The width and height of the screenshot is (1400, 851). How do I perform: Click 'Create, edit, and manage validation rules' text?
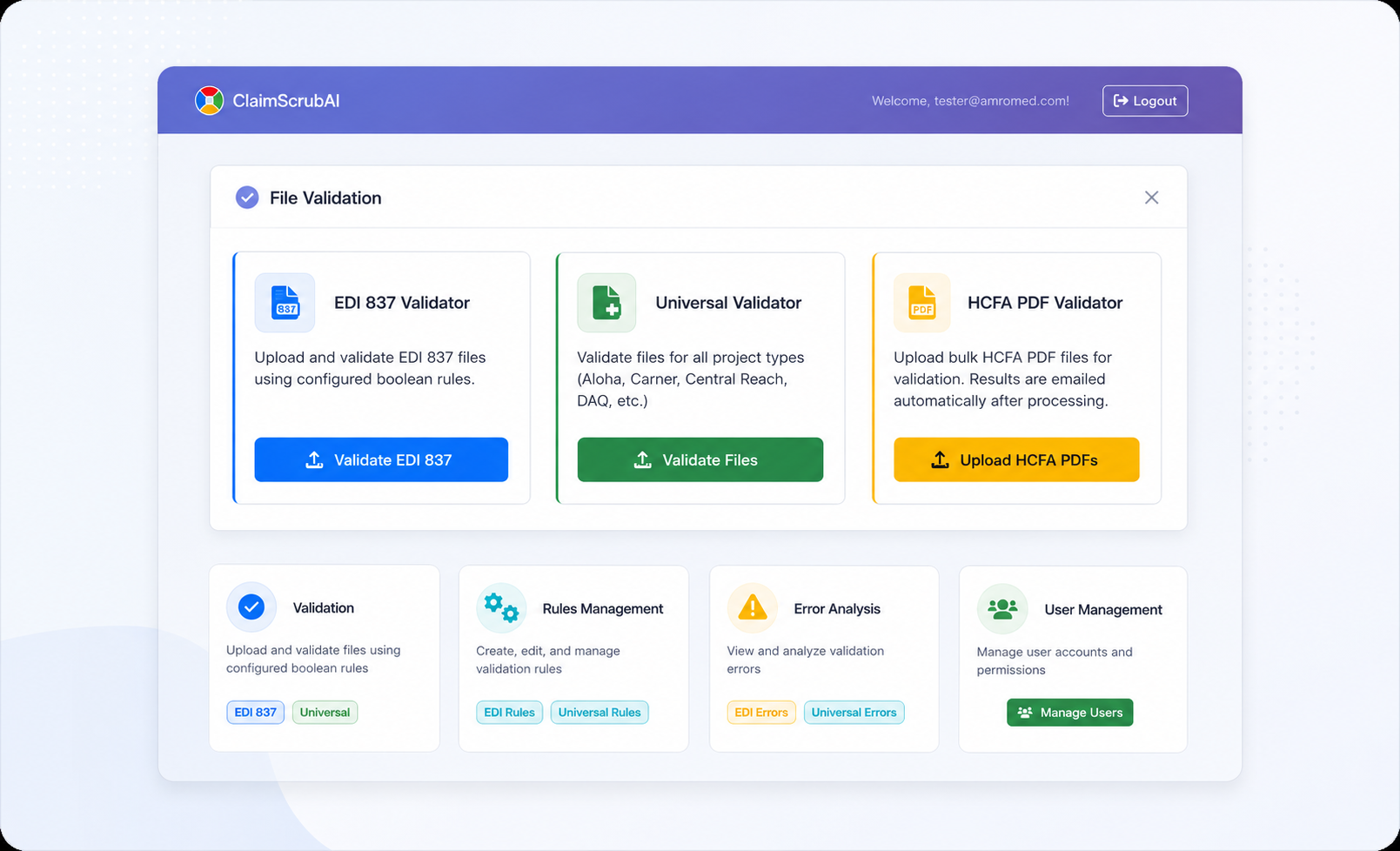point(548,660)
